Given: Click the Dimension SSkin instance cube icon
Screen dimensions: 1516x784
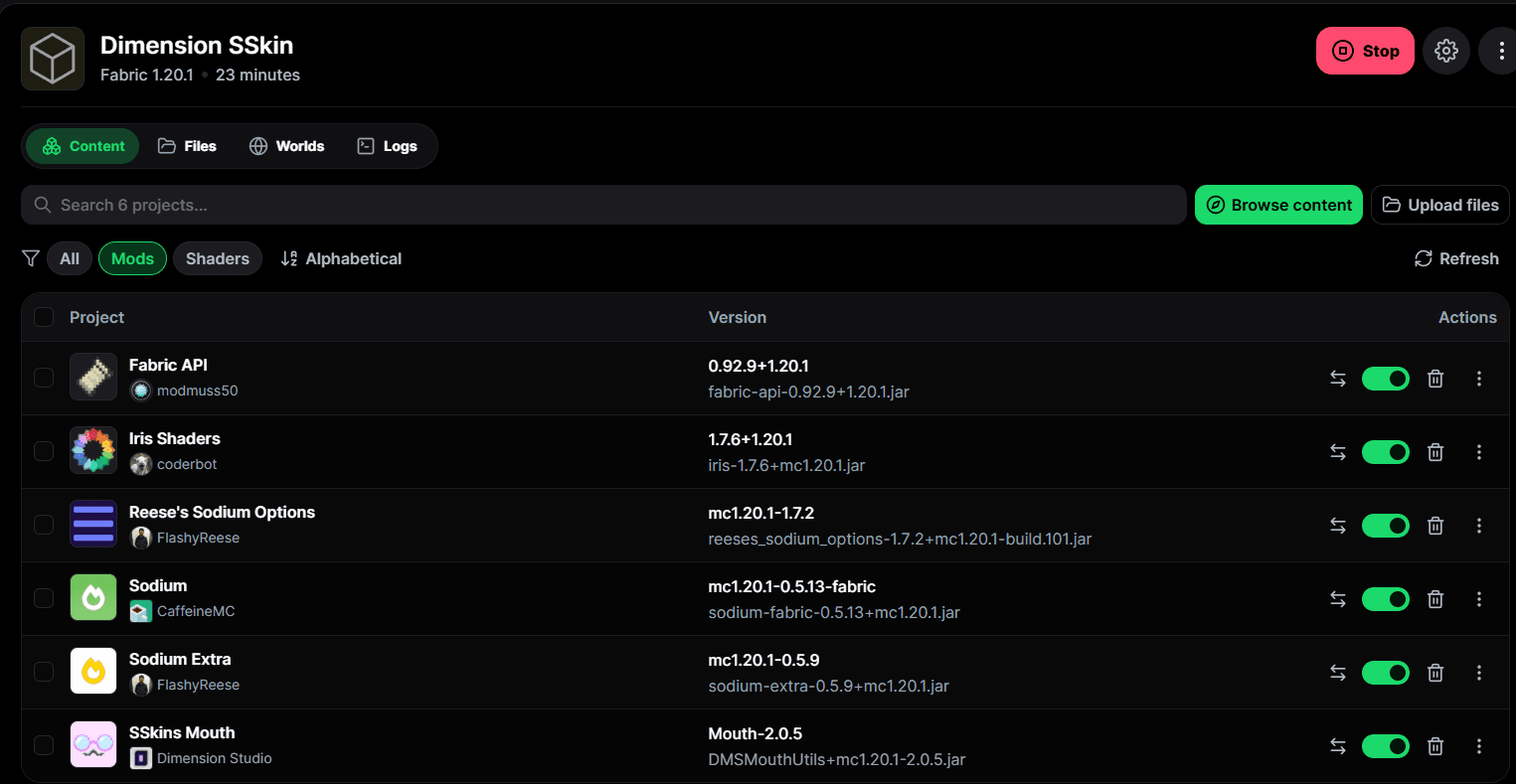Looking at the screenshot, I should coord(53,59).
